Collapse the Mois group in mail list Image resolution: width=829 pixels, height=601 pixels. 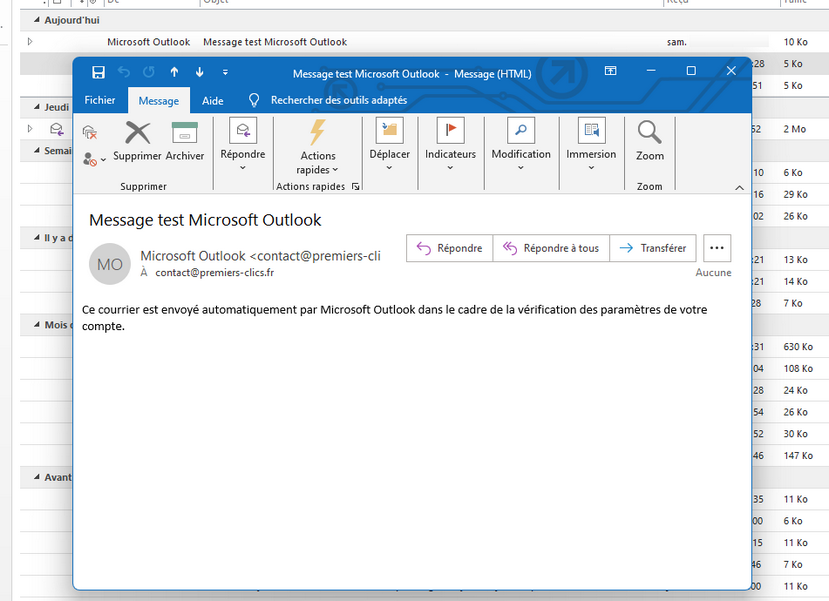36,325
